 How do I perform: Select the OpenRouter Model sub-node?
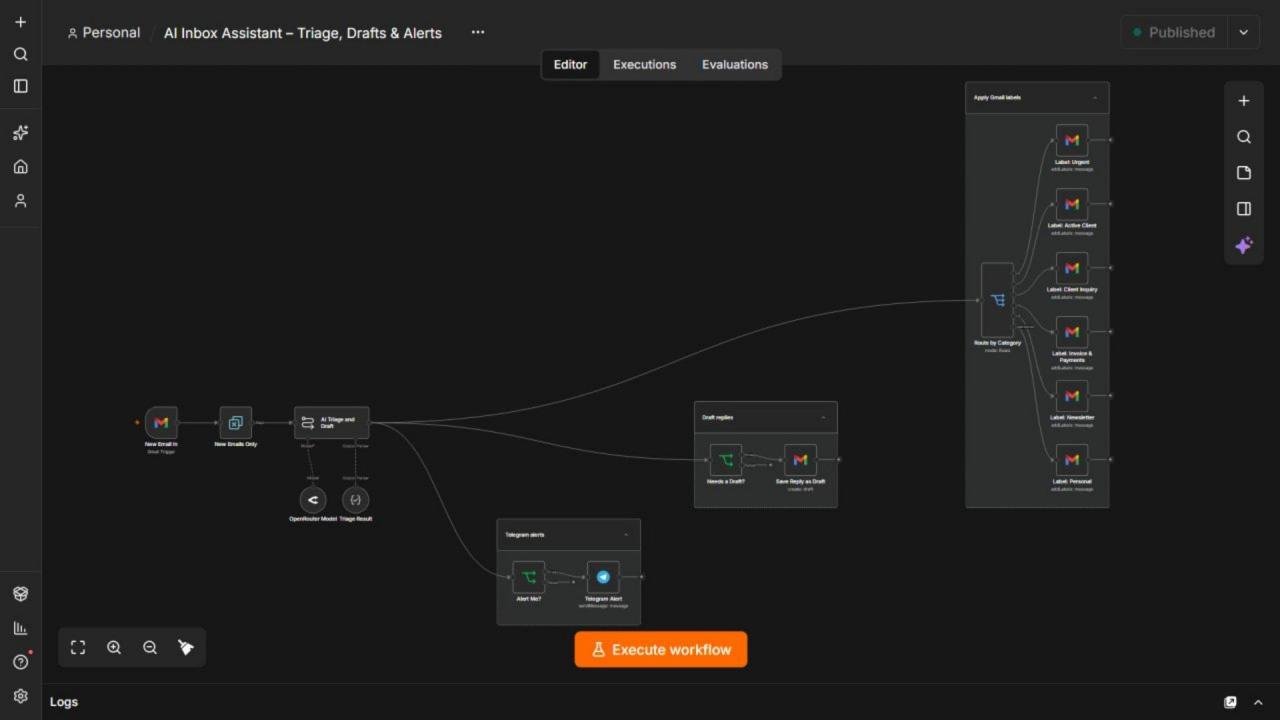[313, 499]
